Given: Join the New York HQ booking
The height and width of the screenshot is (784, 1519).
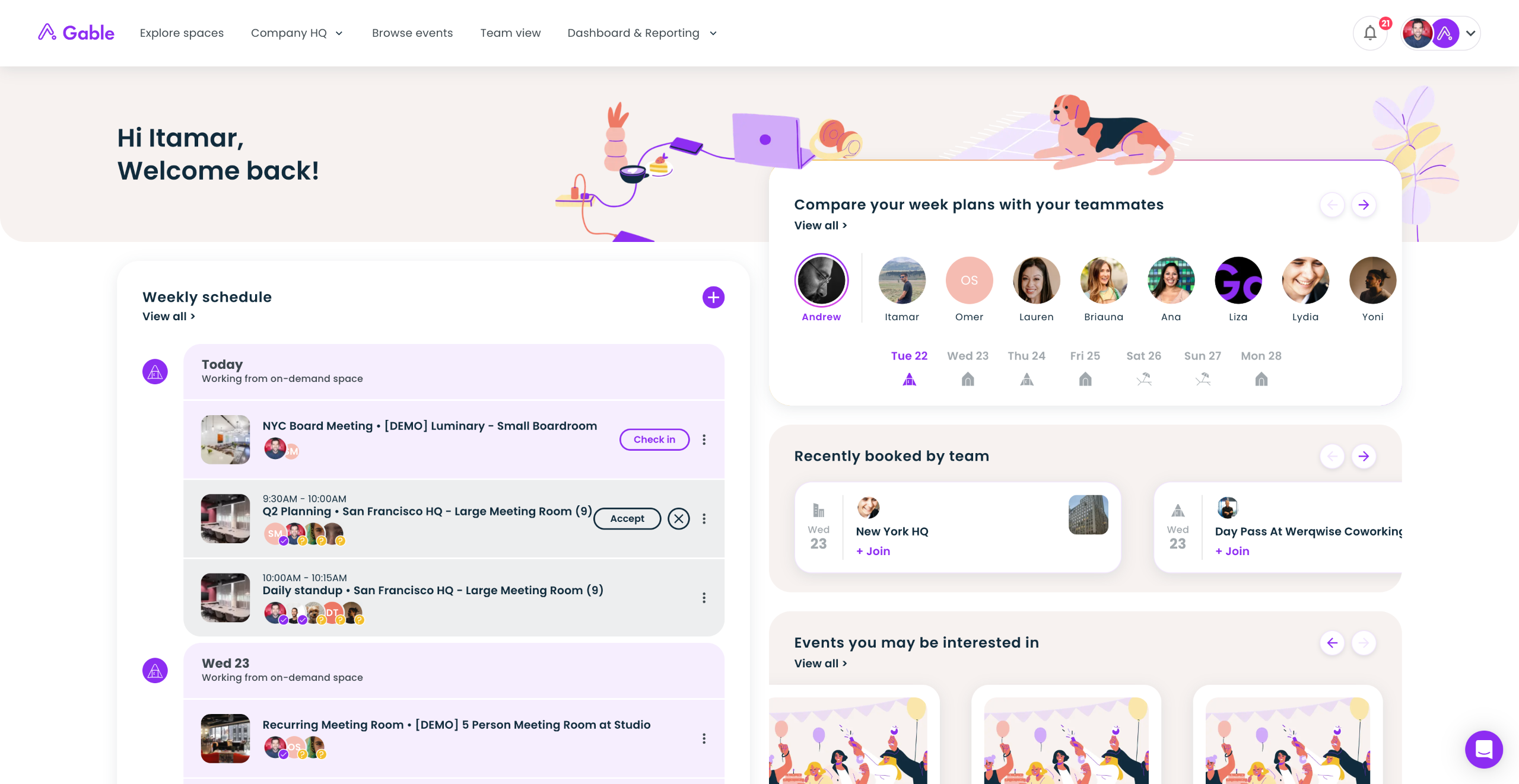Looking at the screenshot, I should point(873,551).
